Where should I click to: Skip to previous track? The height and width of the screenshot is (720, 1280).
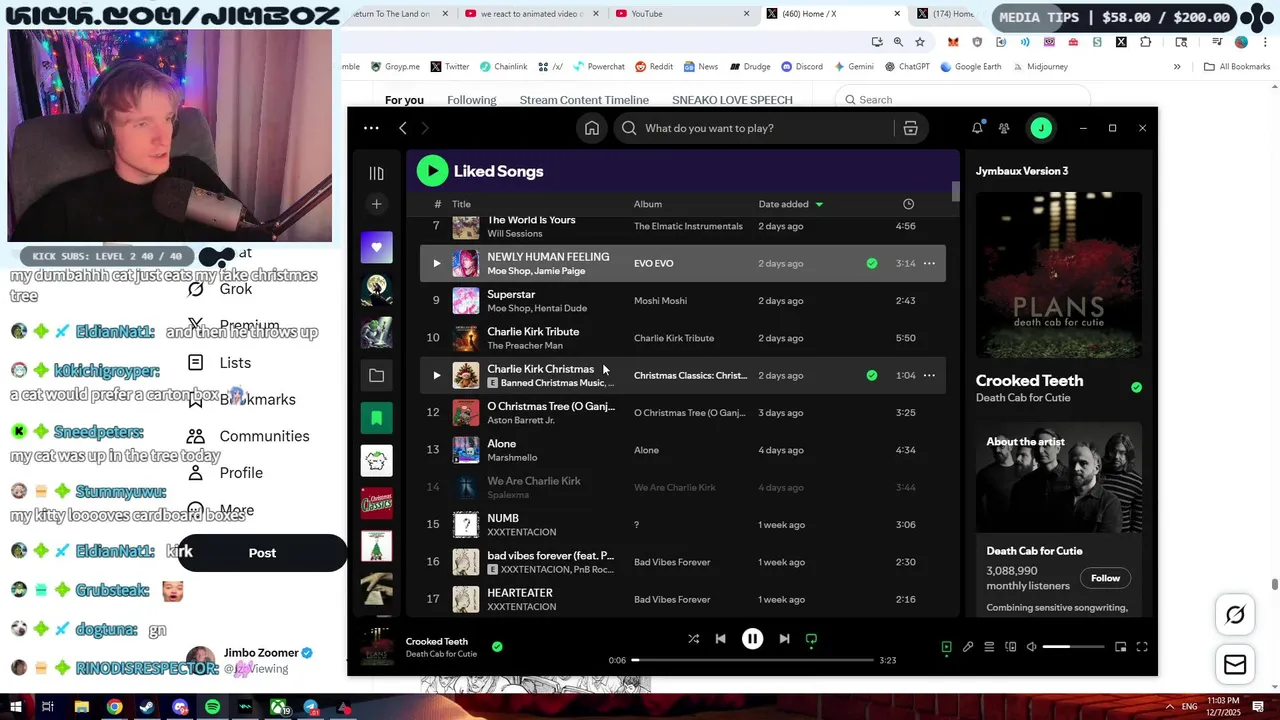pyautogui.click(x=720, y=639)
